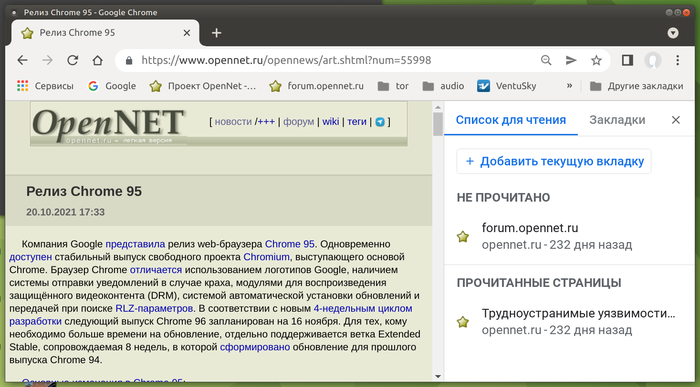Open Другие закладки folder
Screen dimensions: 700x387
point(636,86)
